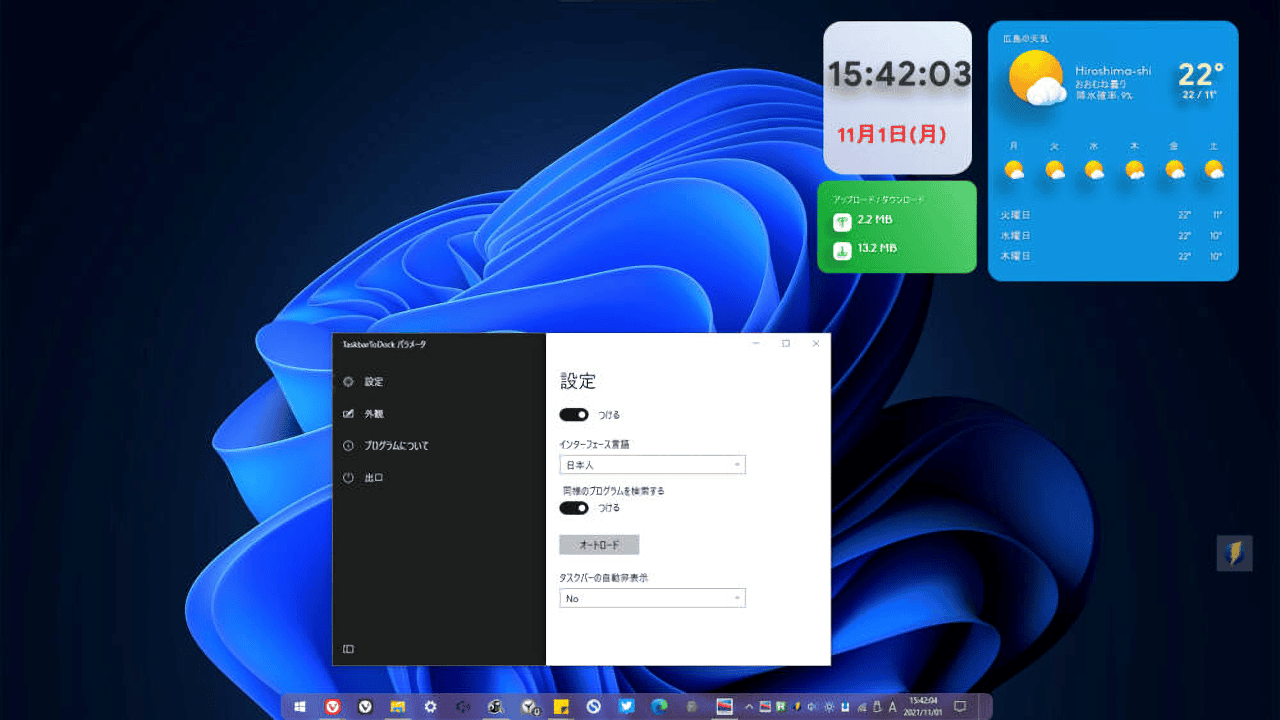The width and height of the screenshot is (1280, 720).
Task: Minimize the TaskbarToDock window
Action: click(x=756, y=343)
